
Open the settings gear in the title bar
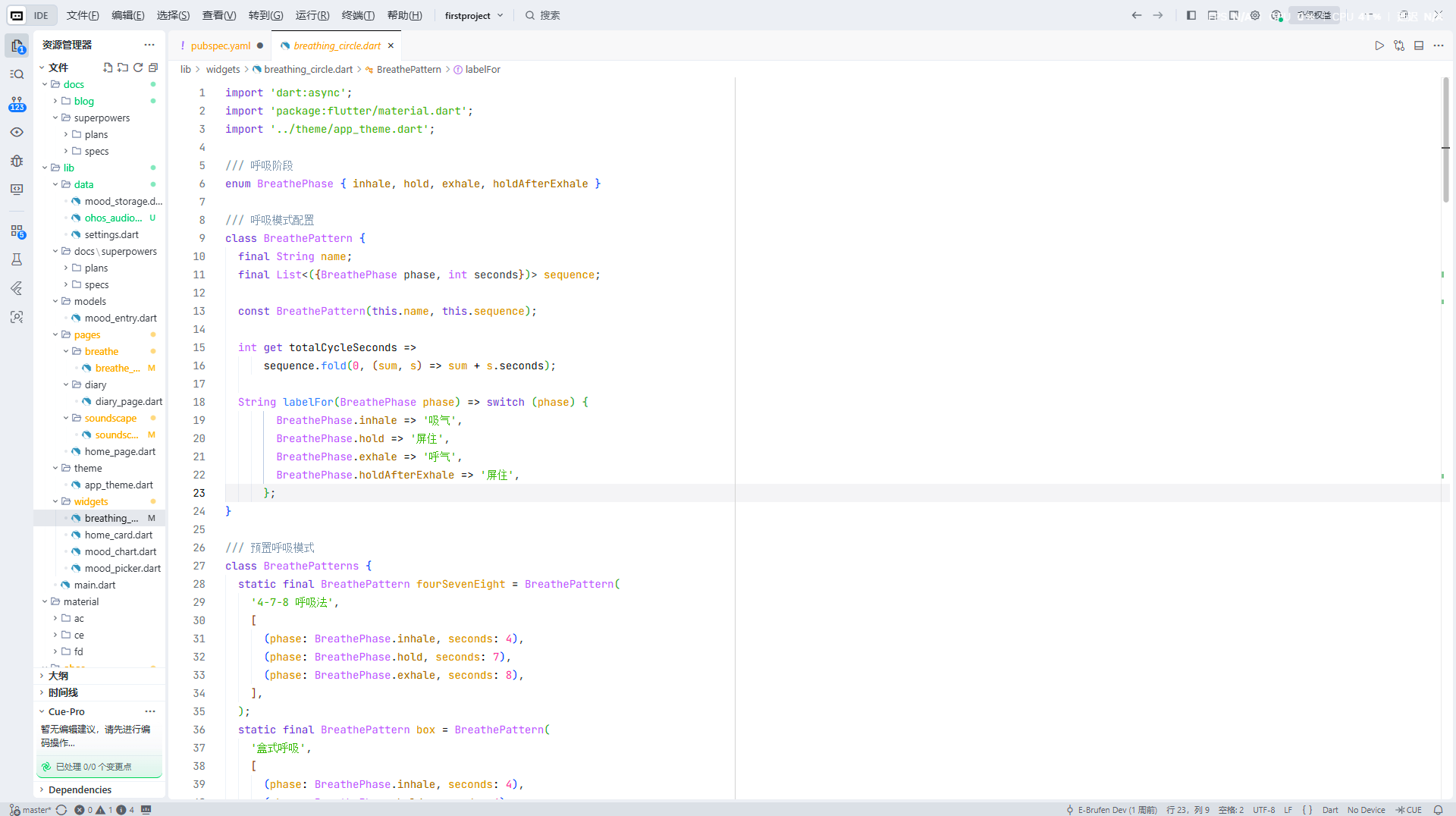[1255, 15]
